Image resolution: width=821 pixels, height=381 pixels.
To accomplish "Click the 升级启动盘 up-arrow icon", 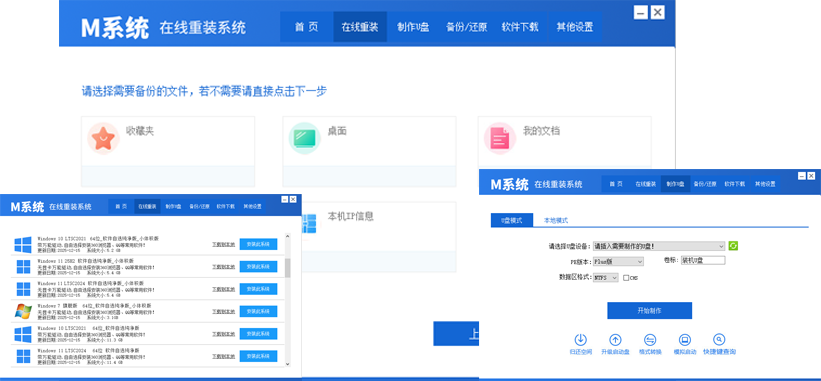I will point(616,339).
